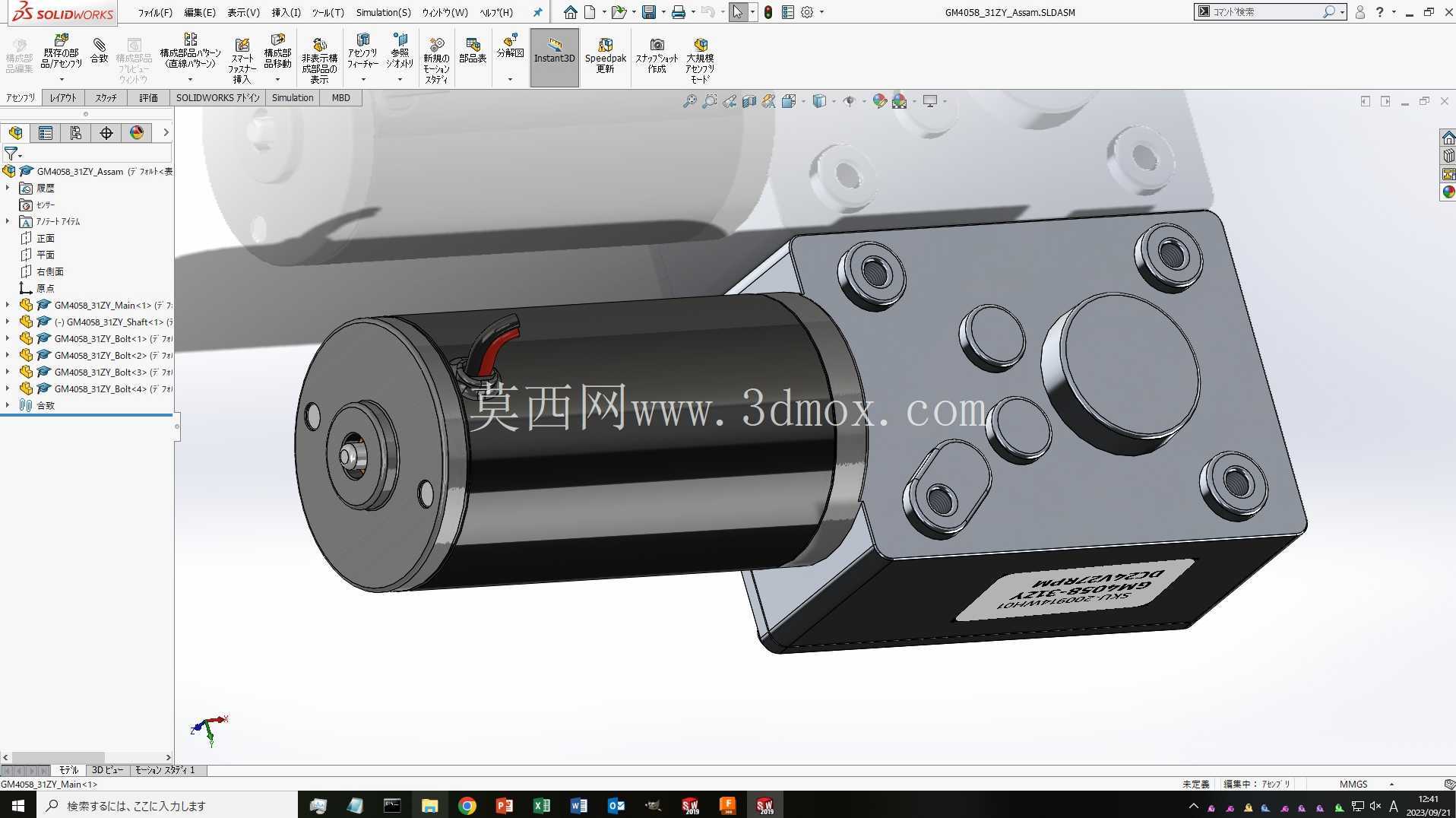
Task: Open Outlook from the taskbar
Action: (616, 805)
